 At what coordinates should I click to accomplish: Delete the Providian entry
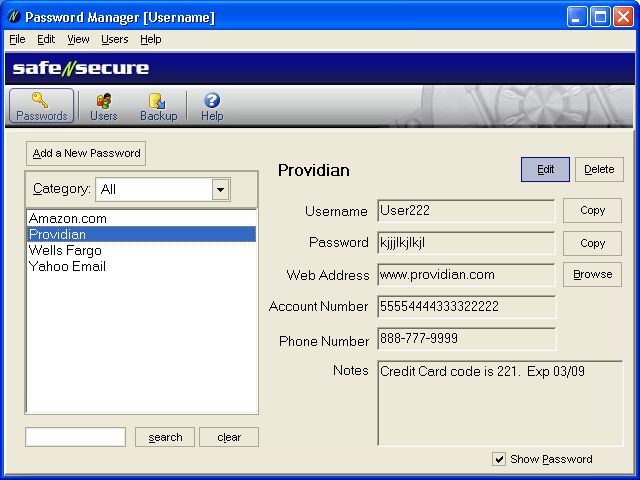(x=599, y=169)
